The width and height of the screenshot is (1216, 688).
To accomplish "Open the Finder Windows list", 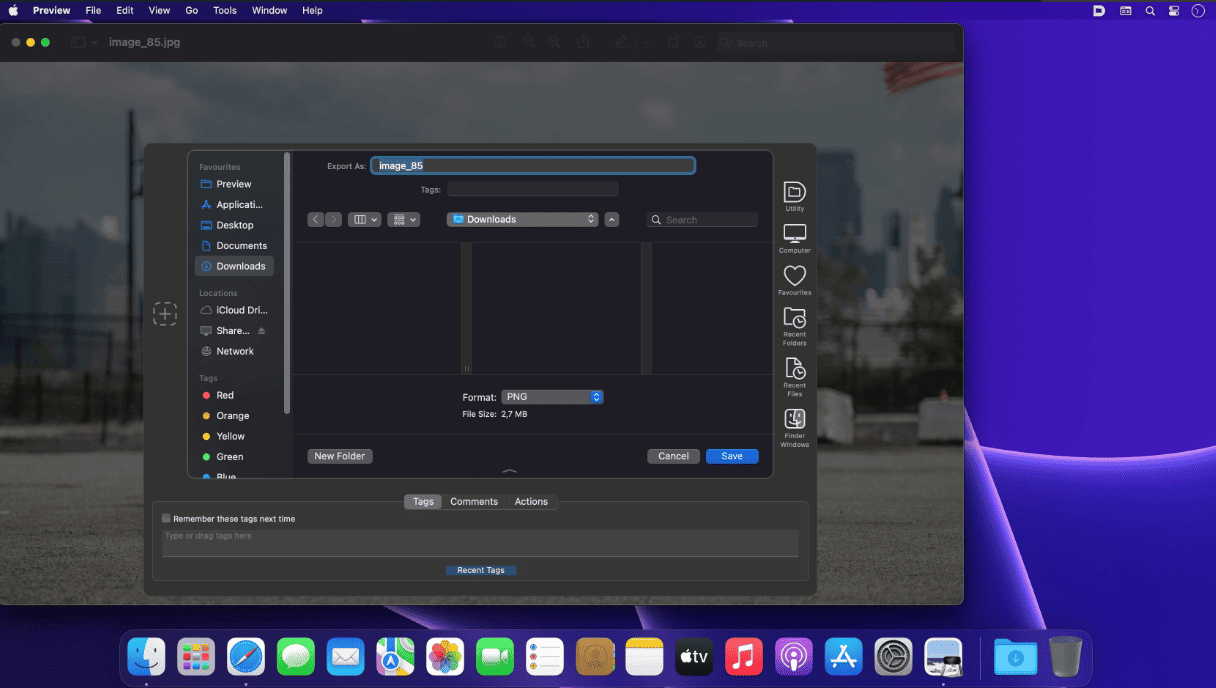I will pos(795,428).
